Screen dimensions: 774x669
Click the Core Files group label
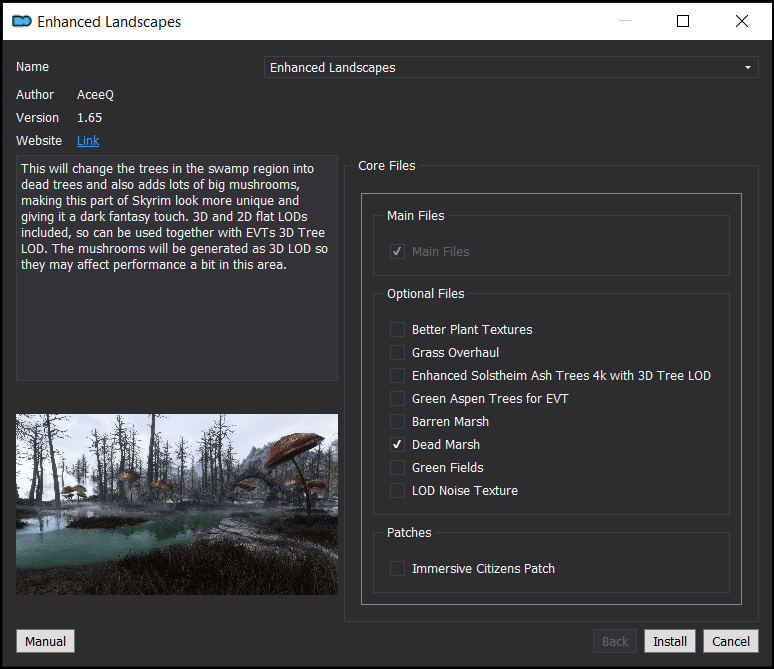click(x=387, y=166)
